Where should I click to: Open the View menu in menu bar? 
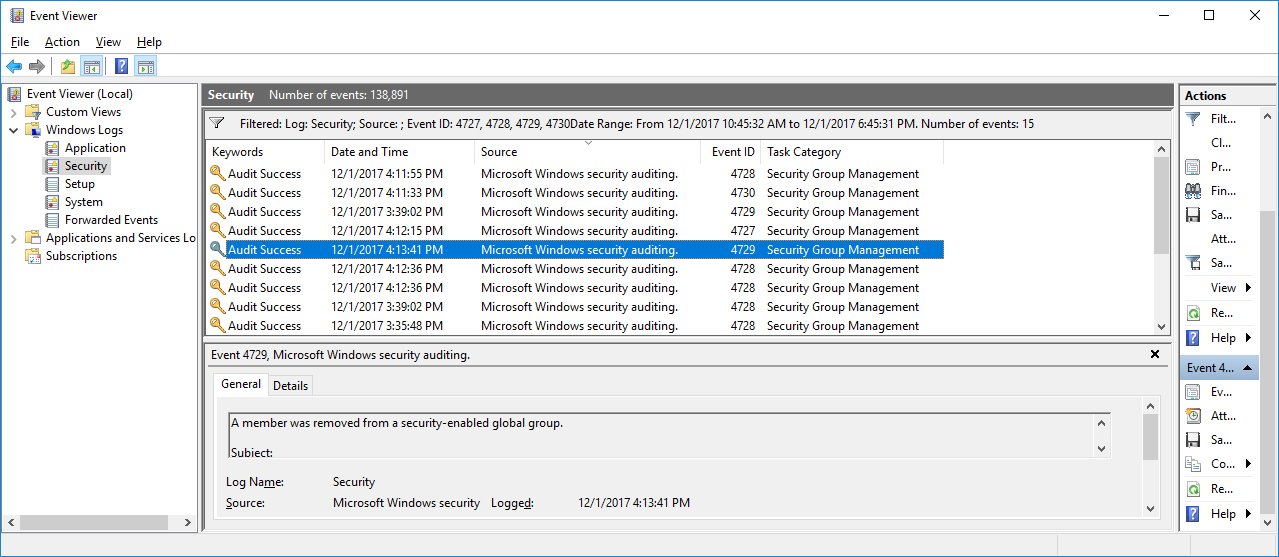(108, 42)
